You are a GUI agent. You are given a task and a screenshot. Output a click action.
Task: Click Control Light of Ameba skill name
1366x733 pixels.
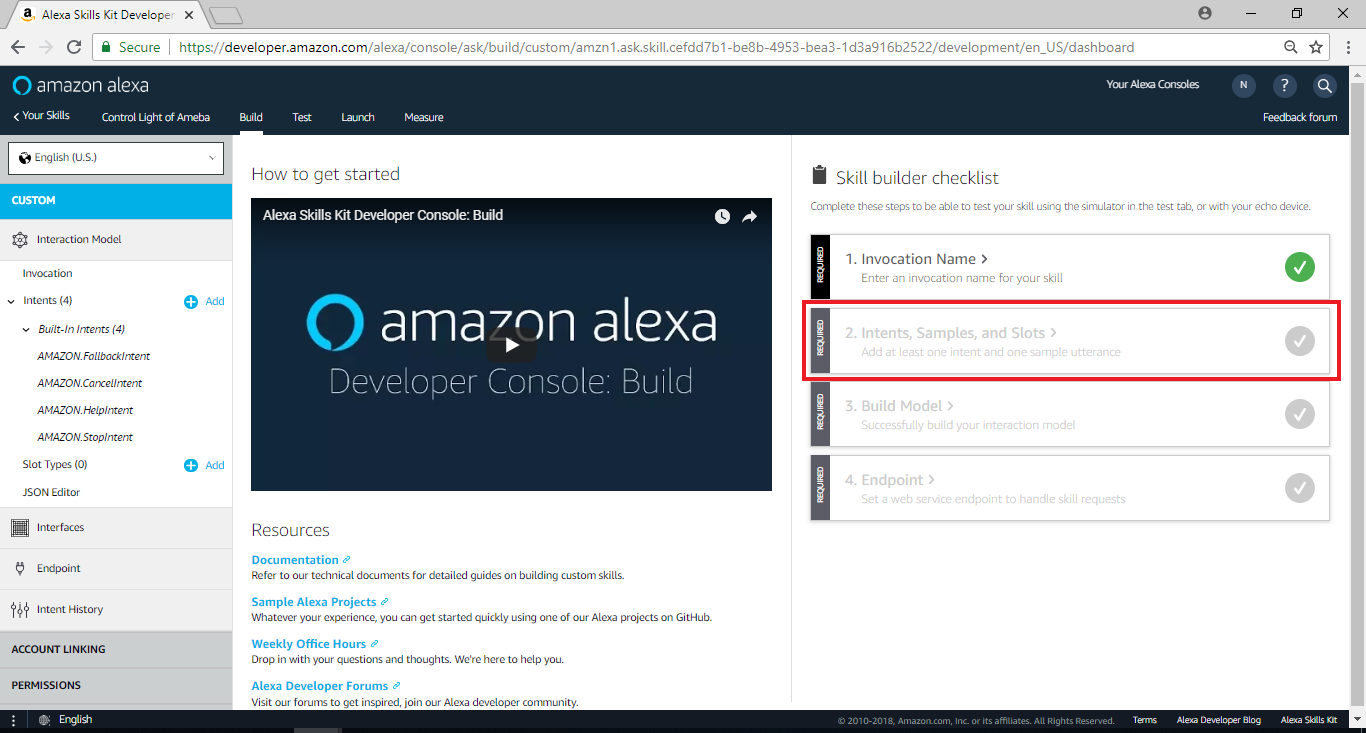click(156, 117)
